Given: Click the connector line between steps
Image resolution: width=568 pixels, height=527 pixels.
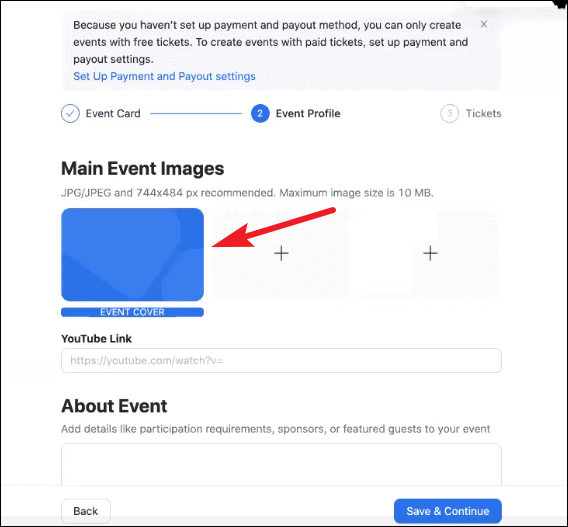Looking at the screenshot, I should coord(196,113).
